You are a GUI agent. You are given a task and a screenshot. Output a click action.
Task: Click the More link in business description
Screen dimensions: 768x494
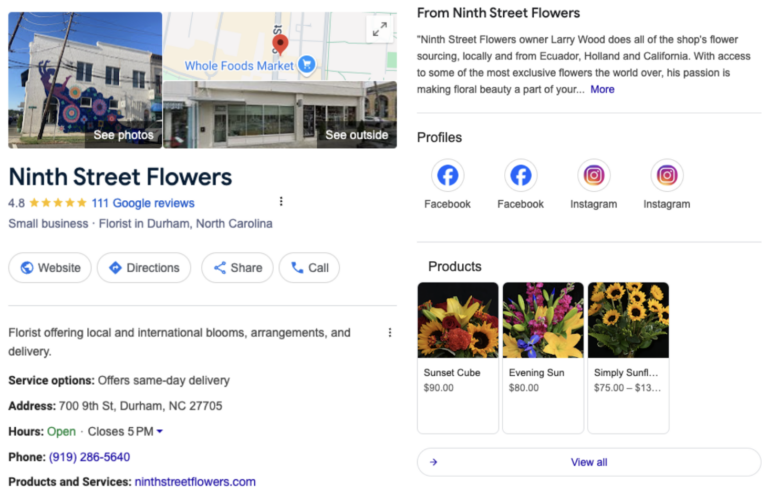point(602,90)
